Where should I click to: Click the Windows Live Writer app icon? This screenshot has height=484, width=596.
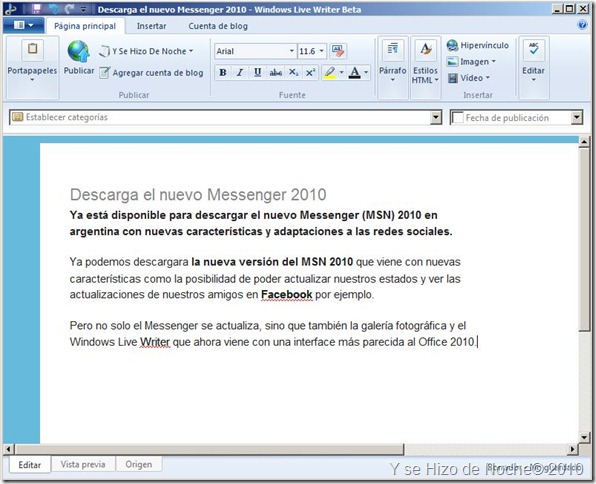coord(11,9)
